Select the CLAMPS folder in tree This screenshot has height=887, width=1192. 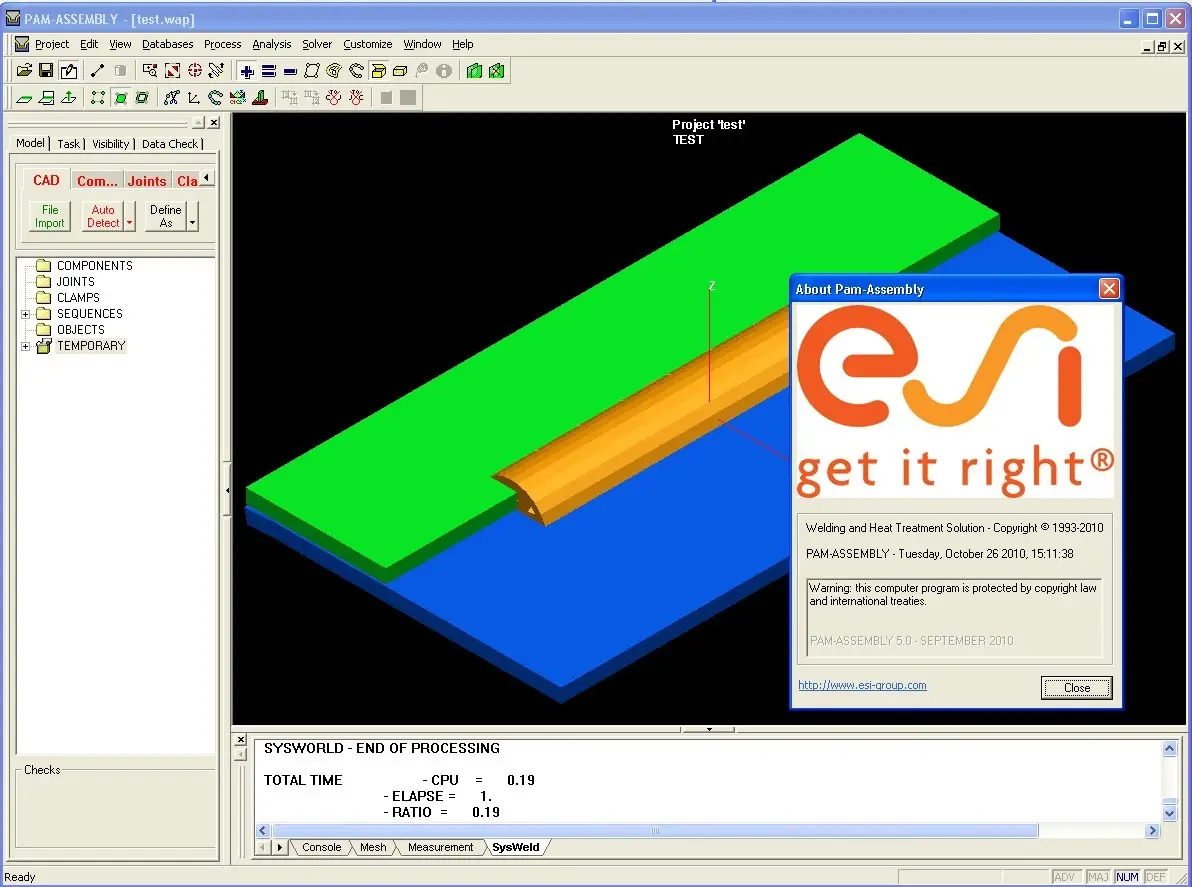tap(78, 298)
